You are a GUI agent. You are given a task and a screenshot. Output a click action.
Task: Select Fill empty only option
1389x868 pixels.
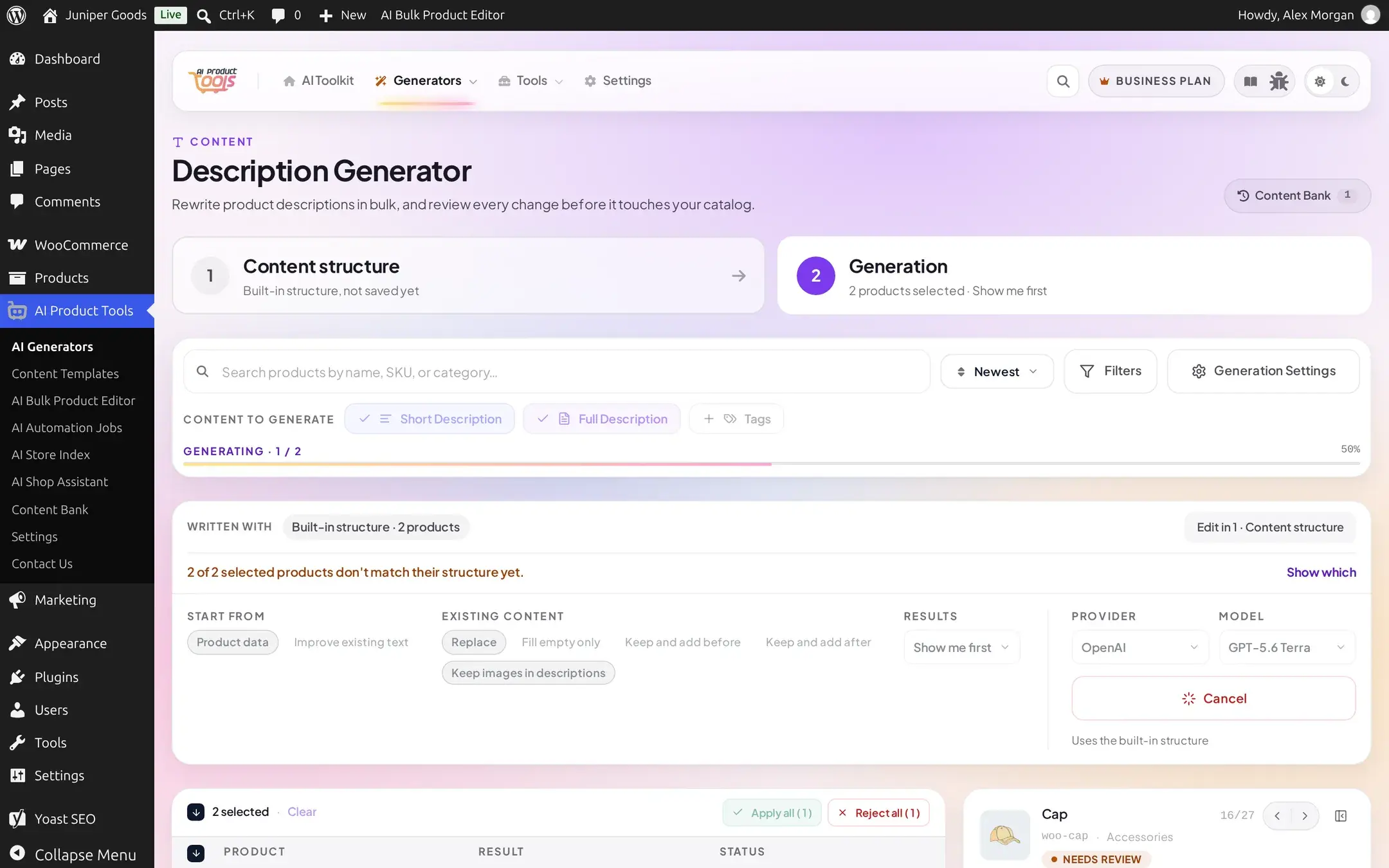561,642
